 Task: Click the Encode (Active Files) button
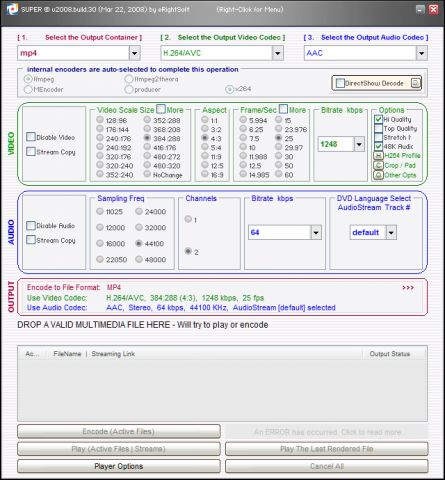(119, 432)
